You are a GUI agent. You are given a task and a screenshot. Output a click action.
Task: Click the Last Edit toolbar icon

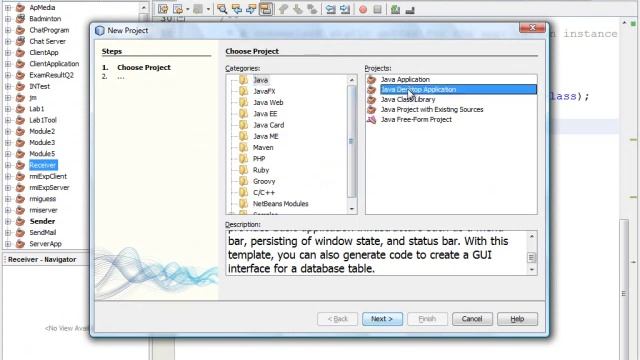162,9
